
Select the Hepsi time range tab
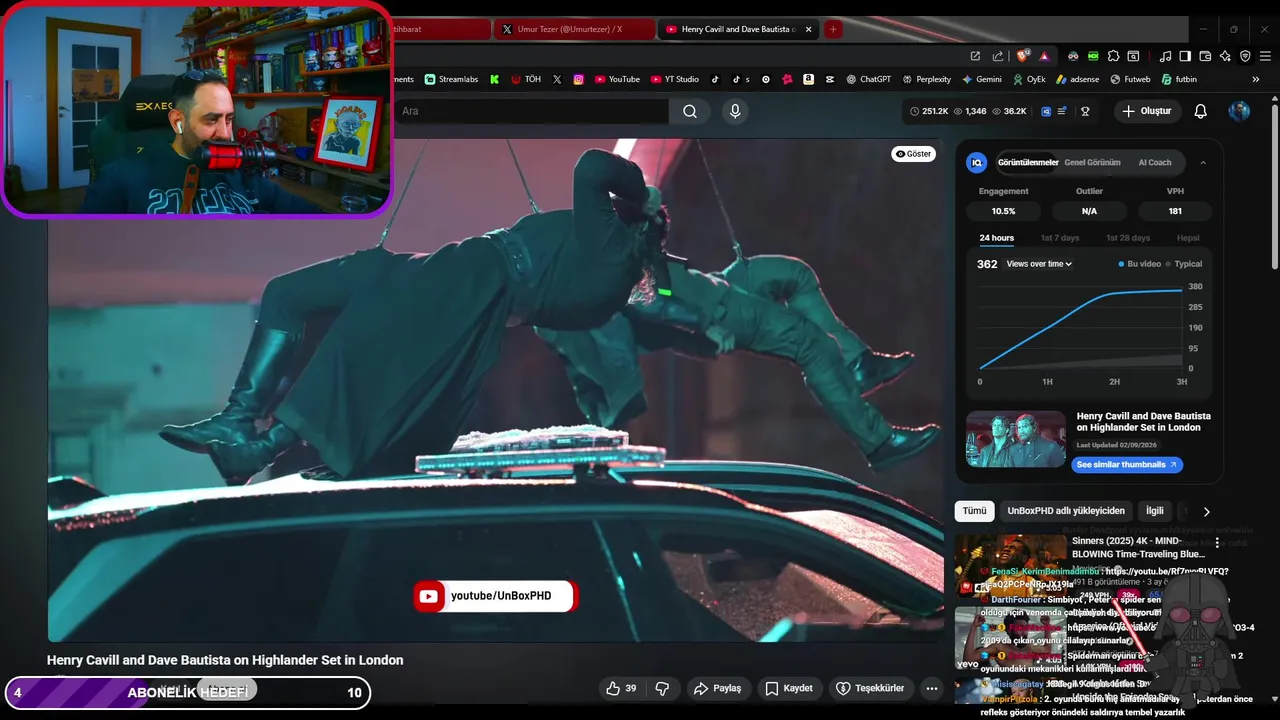[1188, 238]
